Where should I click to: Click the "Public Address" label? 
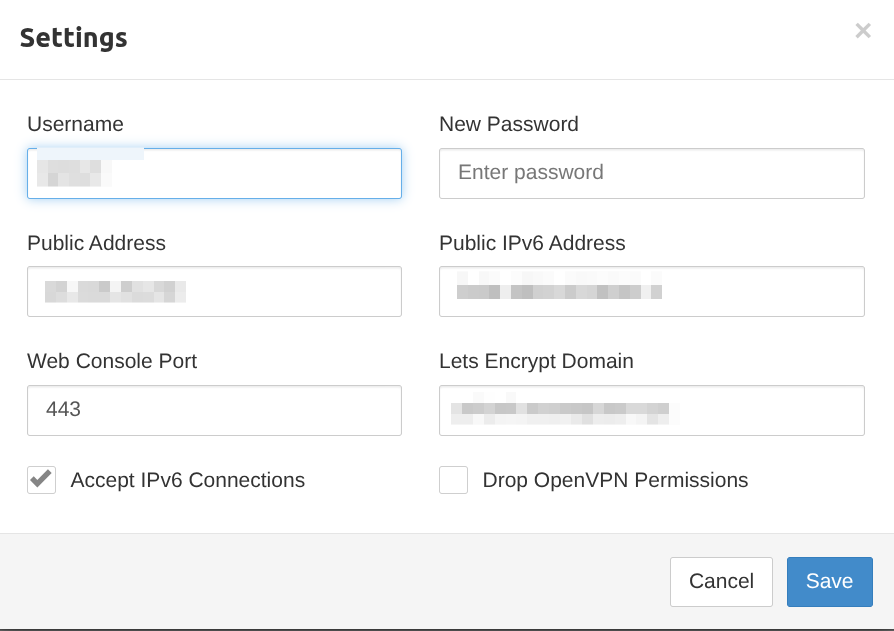96,243
